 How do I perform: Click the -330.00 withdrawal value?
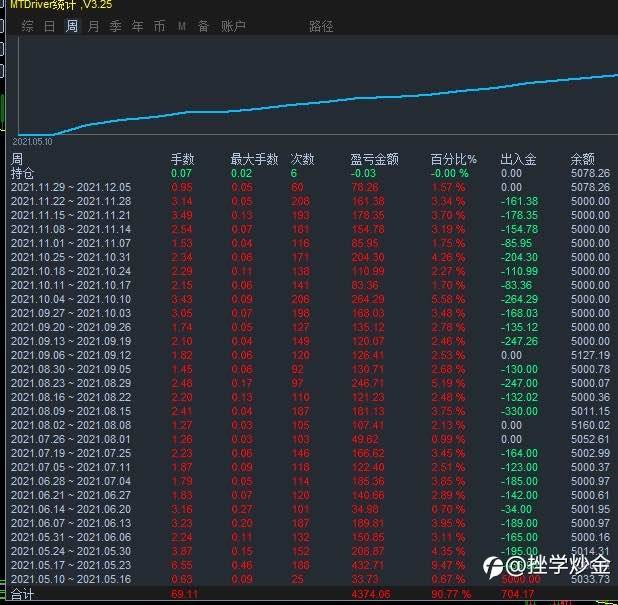[519, 411]
